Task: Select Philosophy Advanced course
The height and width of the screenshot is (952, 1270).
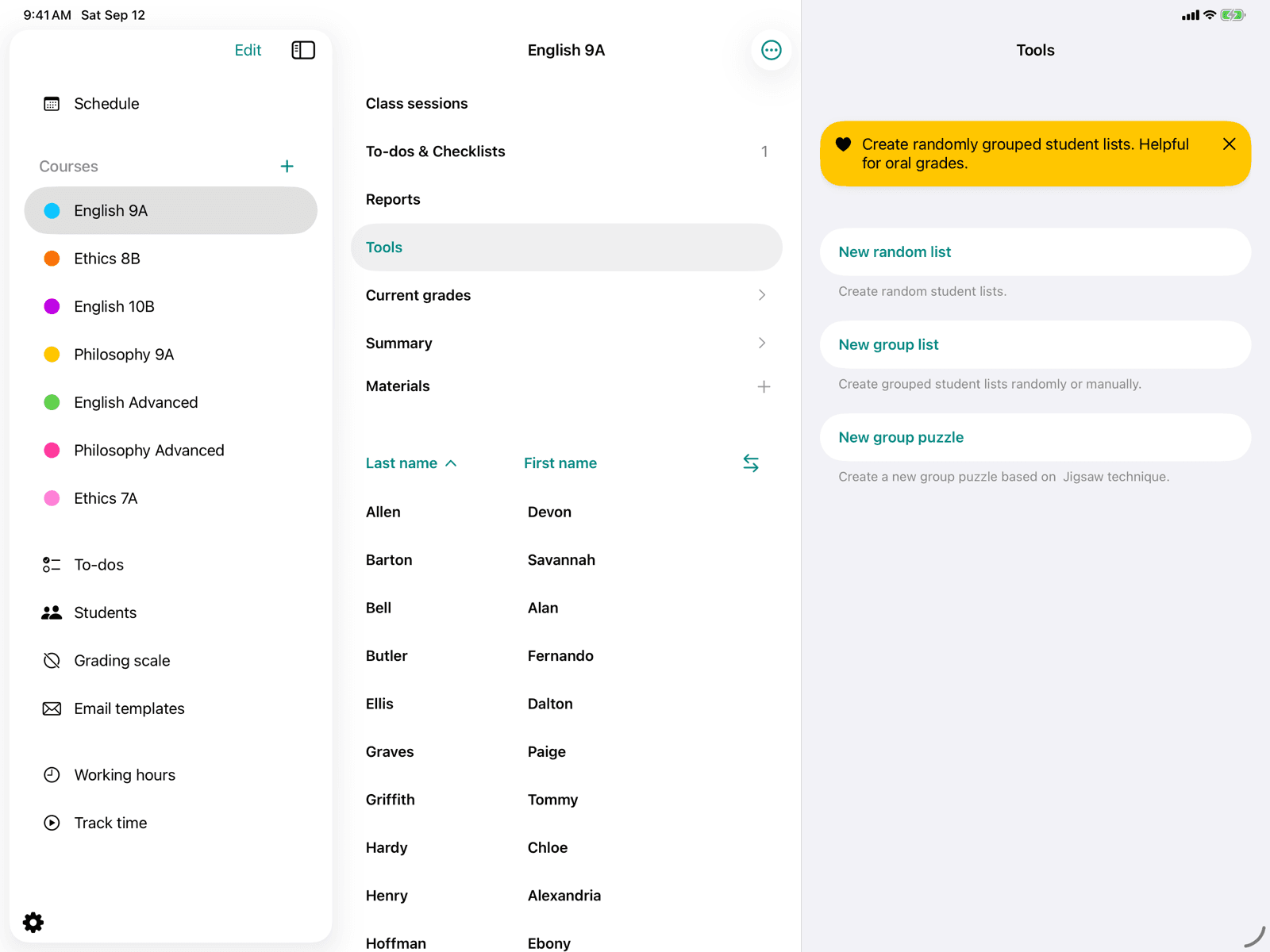Action: click(171, 451)
